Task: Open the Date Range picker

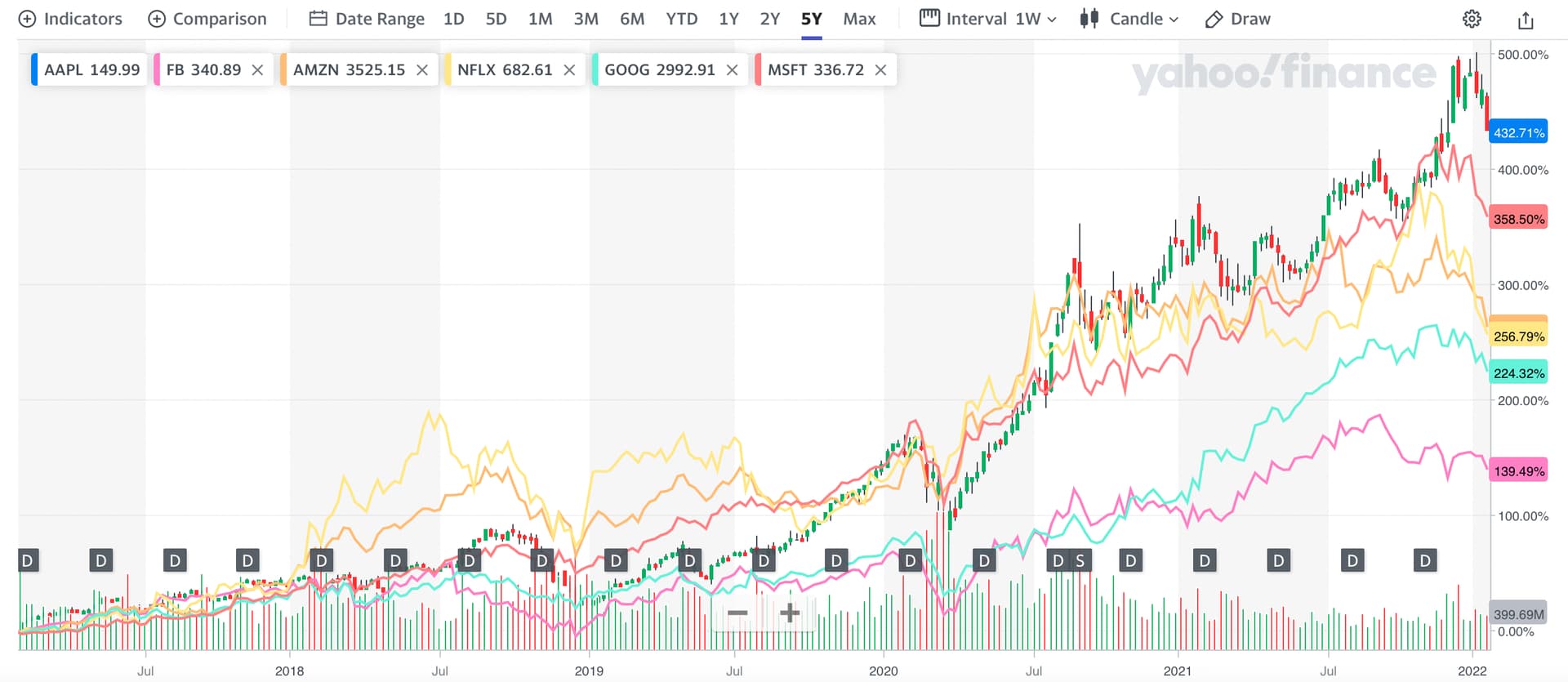Action: pyautogui.click(x=367, y=19)
